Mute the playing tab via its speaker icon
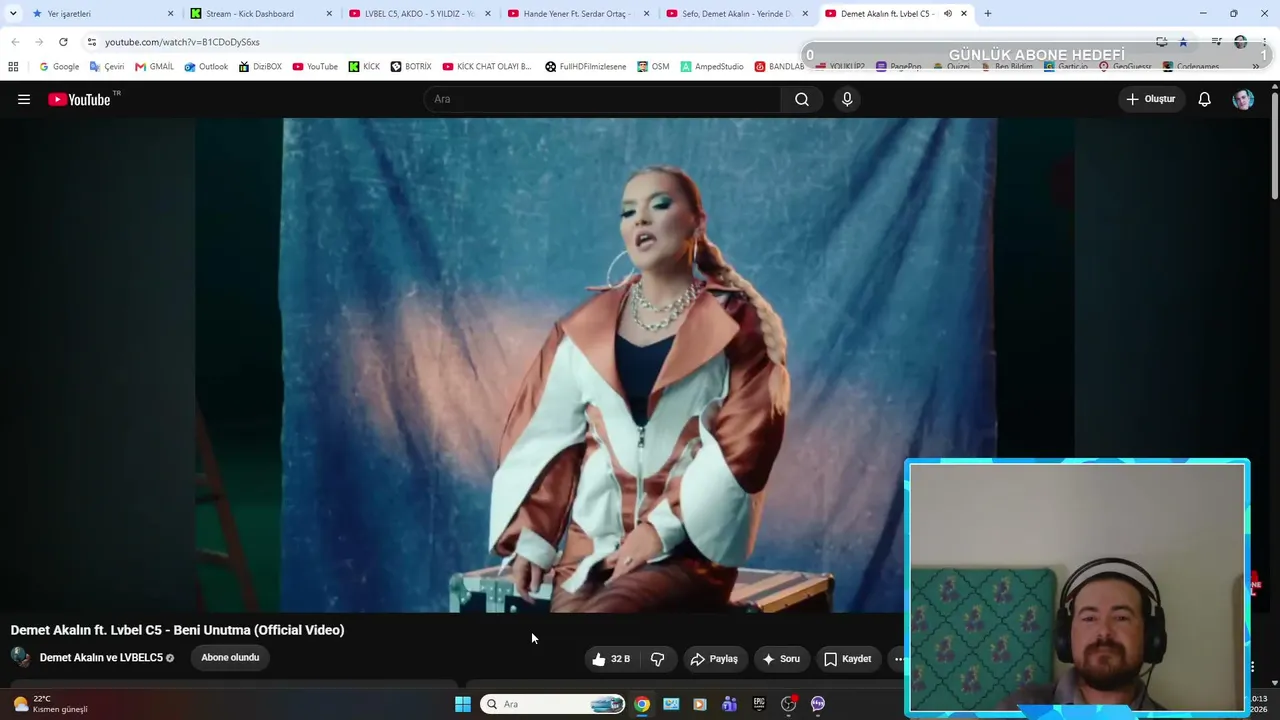This screenshot has height=720, width=1280. click(x=948, y=14)
